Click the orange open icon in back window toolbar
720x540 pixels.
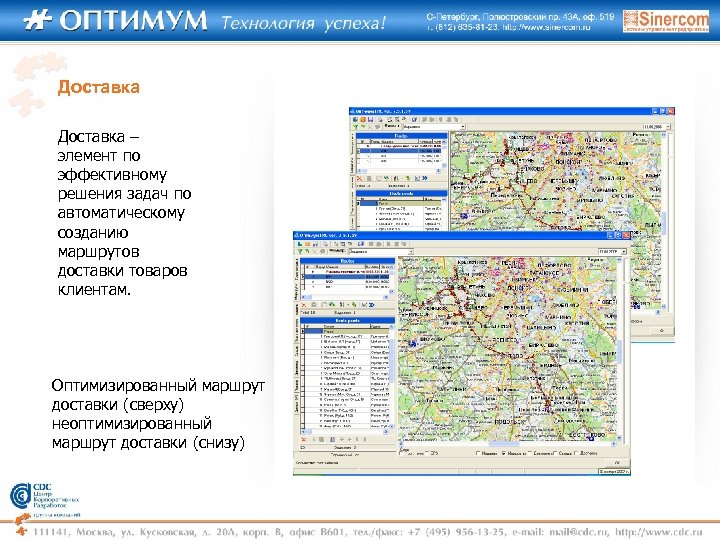coord(363,119)
